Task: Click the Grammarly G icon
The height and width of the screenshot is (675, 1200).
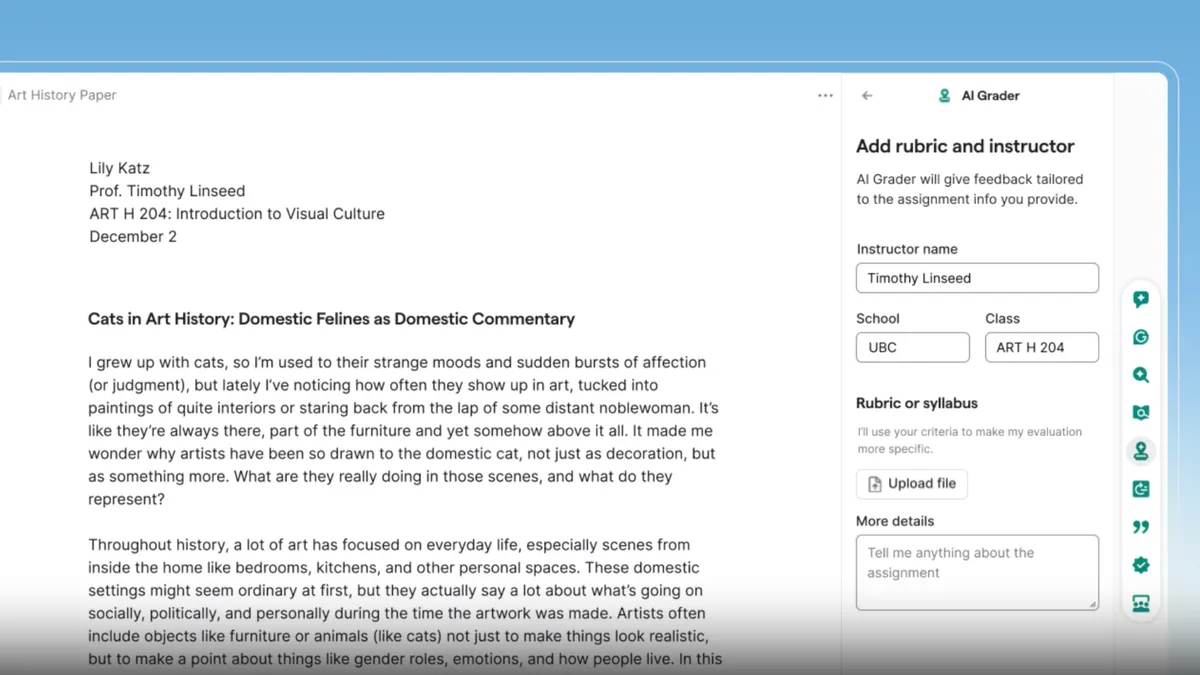Action: tap(1140, 337)
